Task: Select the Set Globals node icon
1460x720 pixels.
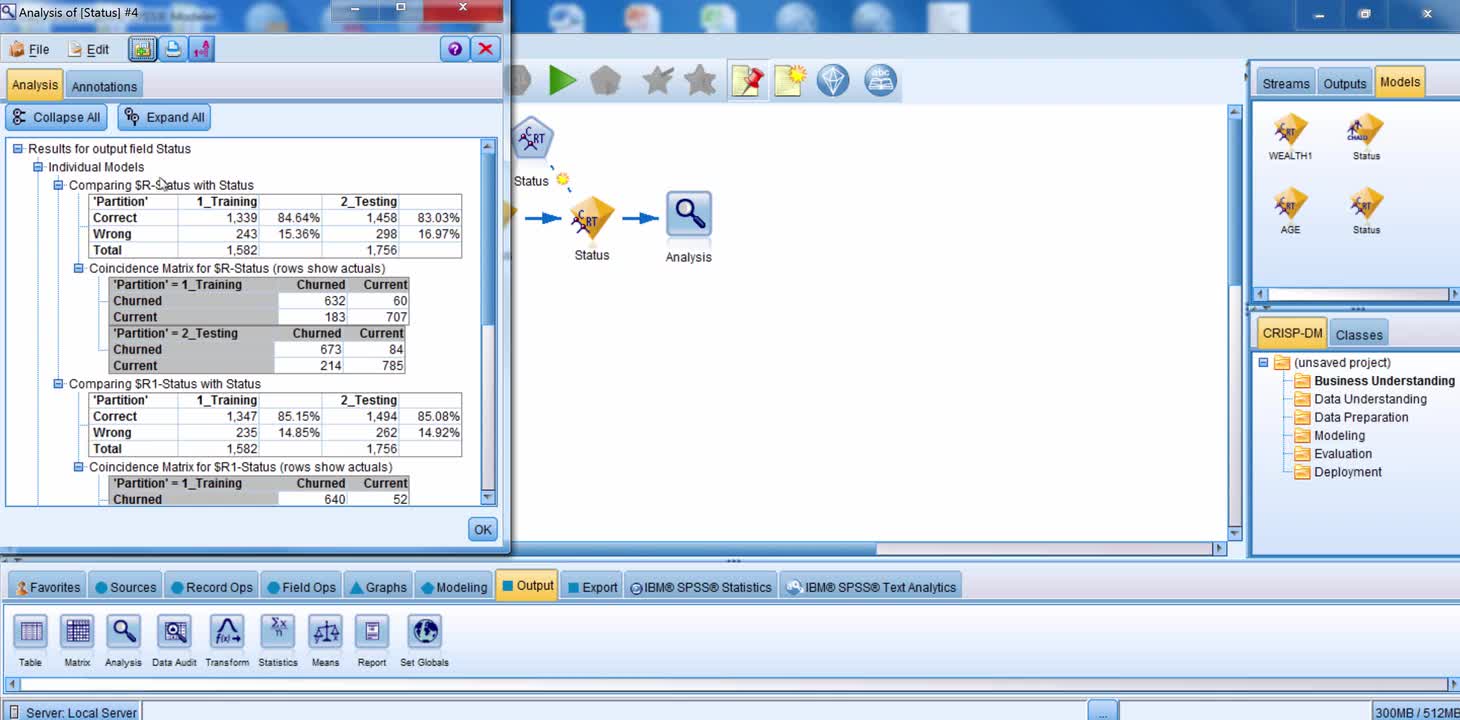Action: click(x=425, y=632)
